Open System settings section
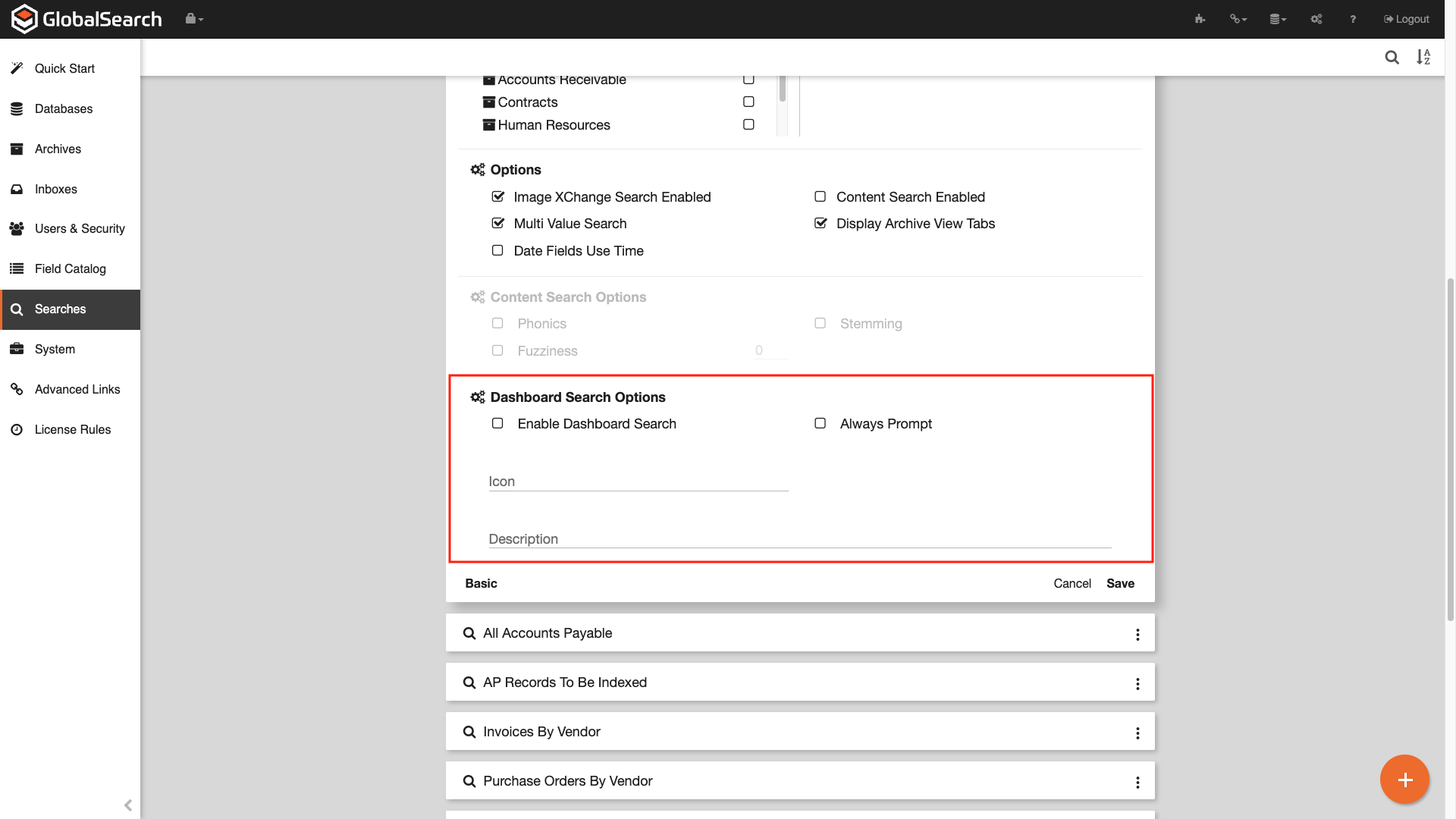The image size is (1456, 819). click(x=54, y=349)
